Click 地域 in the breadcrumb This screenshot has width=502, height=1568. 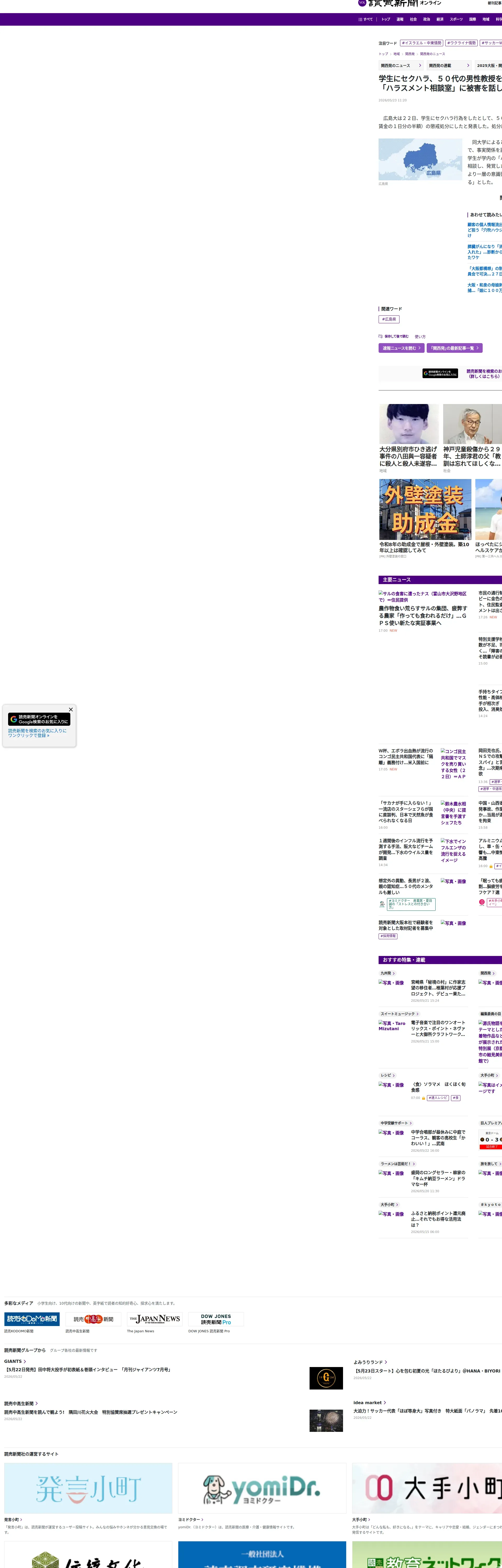[397, 54]
